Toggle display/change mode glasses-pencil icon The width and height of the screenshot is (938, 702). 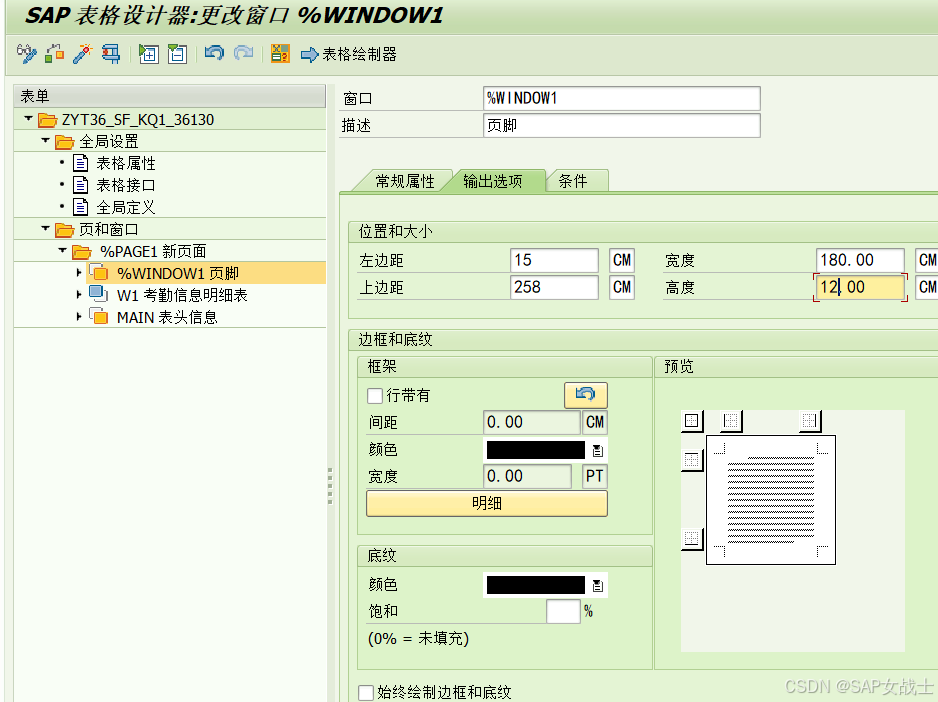[x=26, y=54]
